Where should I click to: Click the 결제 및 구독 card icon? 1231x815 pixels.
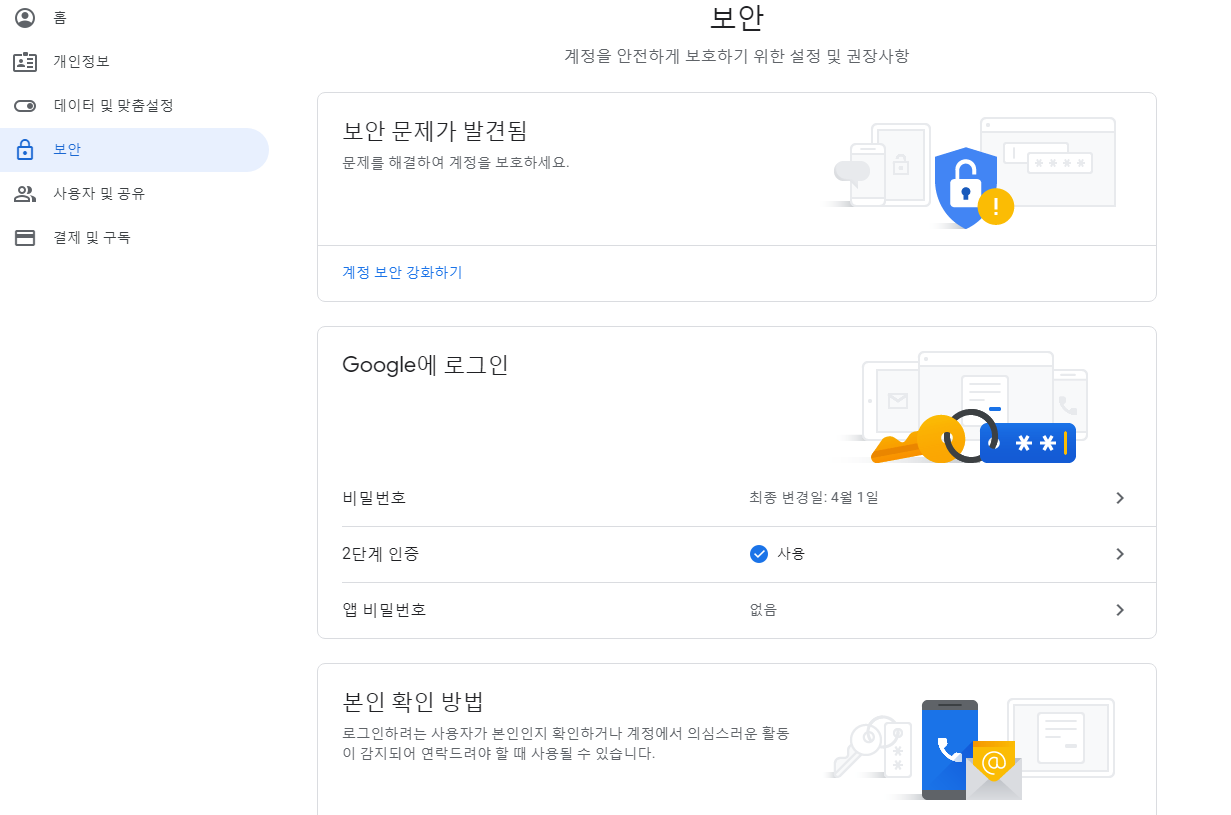point(25,237)
